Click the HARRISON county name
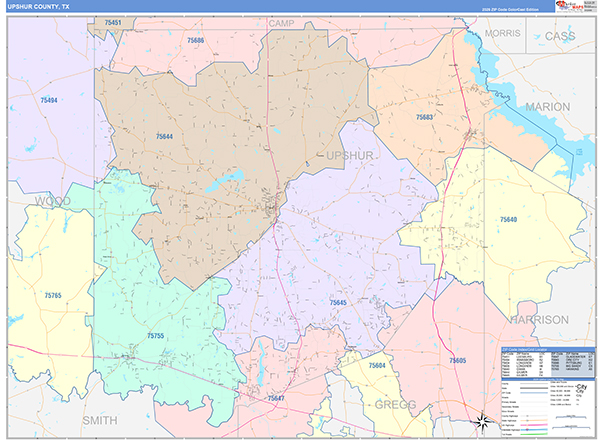Image resolution: width=600 pixels, height=440 pixels. click(540, 319)
